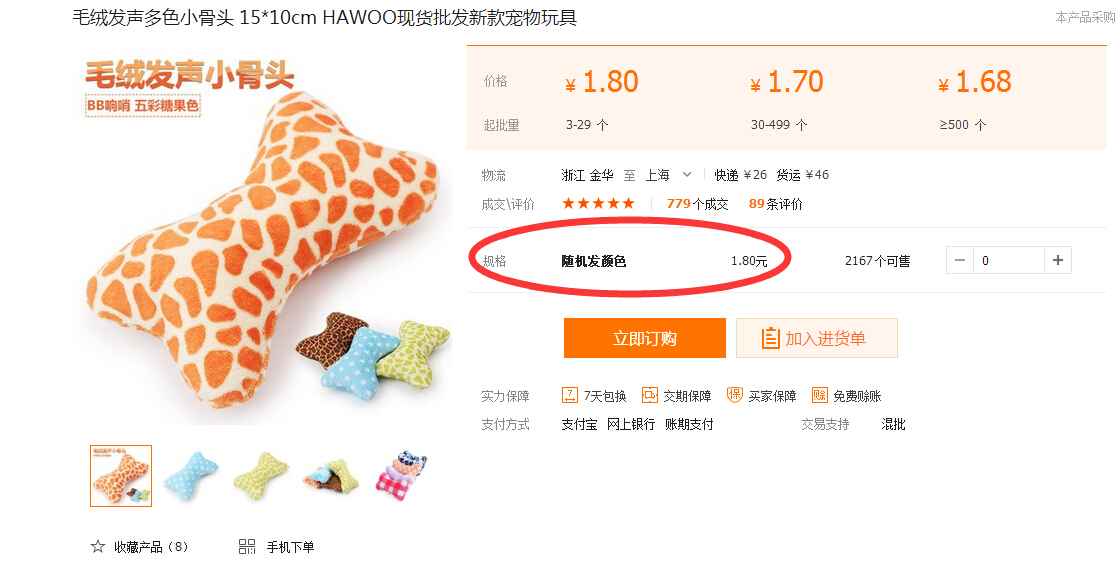
Task: Select the stacked plaid bones thumbnail
Action: [401, 476]
